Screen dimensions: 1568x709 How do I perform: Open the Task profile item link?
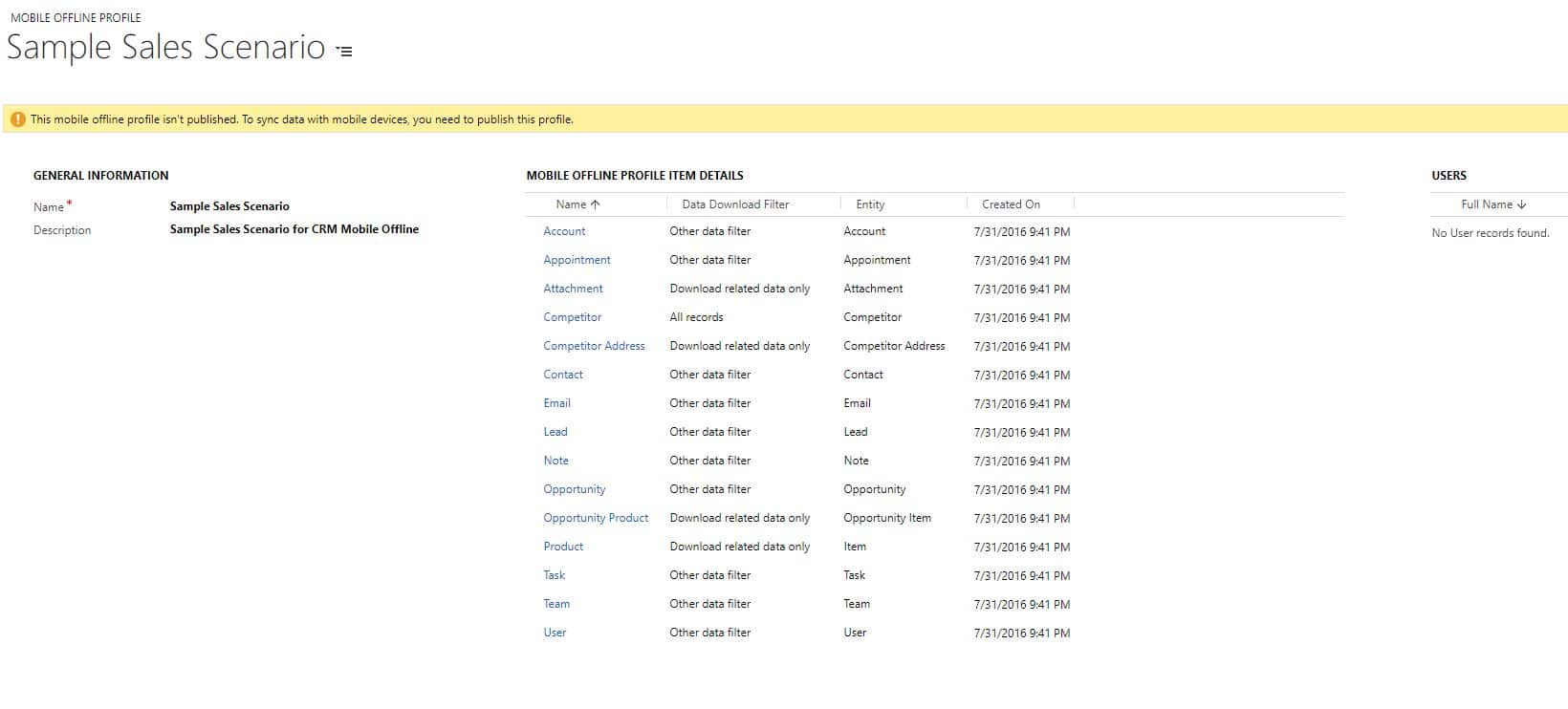[x=554, y=575]
